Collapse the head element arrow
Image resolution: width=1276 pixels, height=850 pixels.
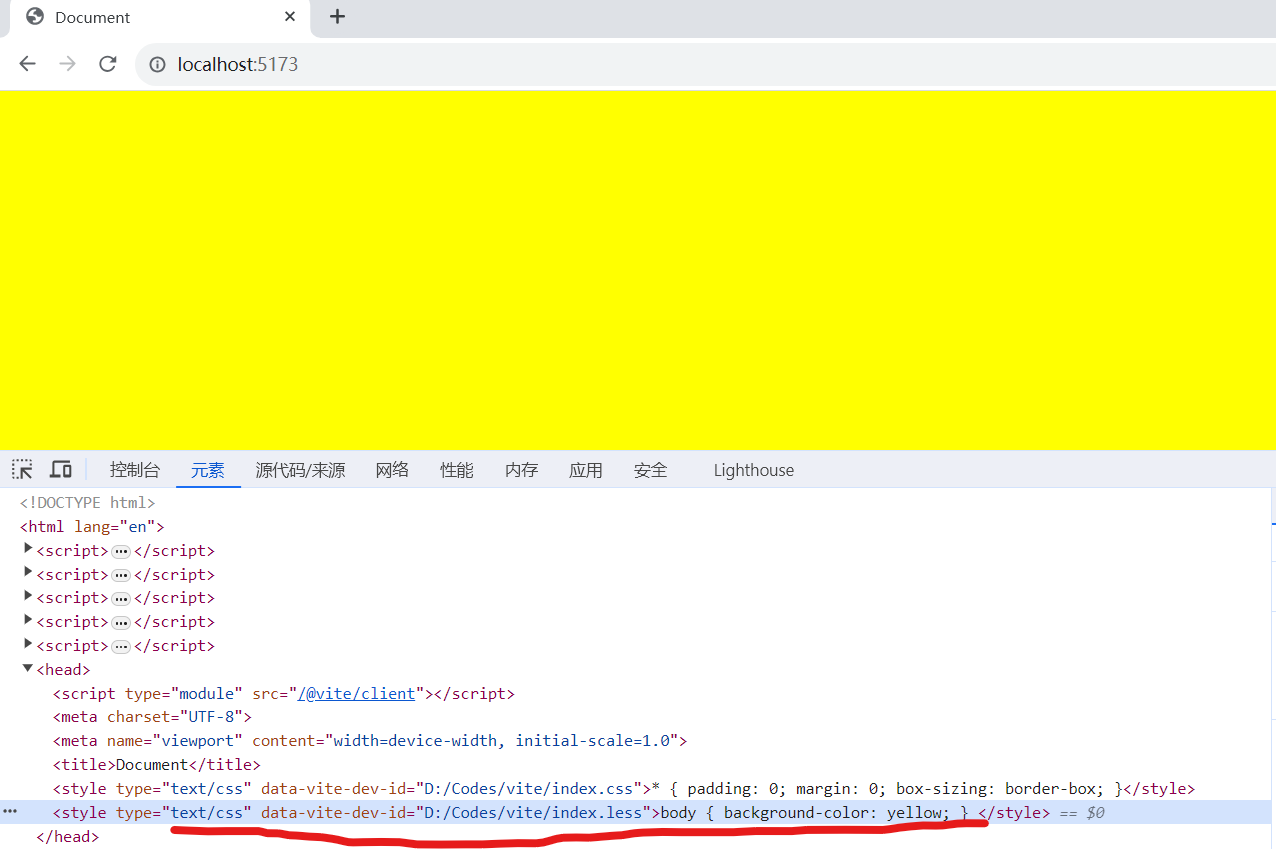pyautogui.click(x=28, y=668)
